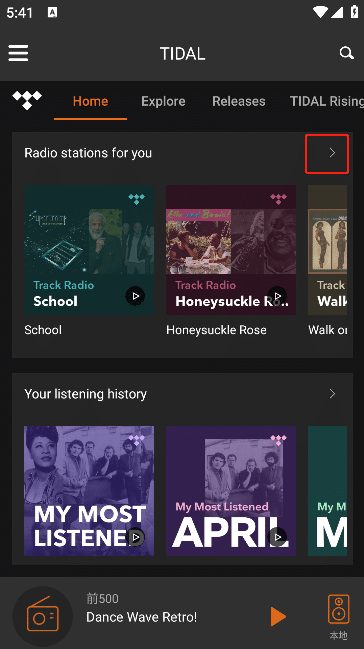Start playback of Dance Wave Retro!
This screenshot has width=364, height=649.
(278, 617)
